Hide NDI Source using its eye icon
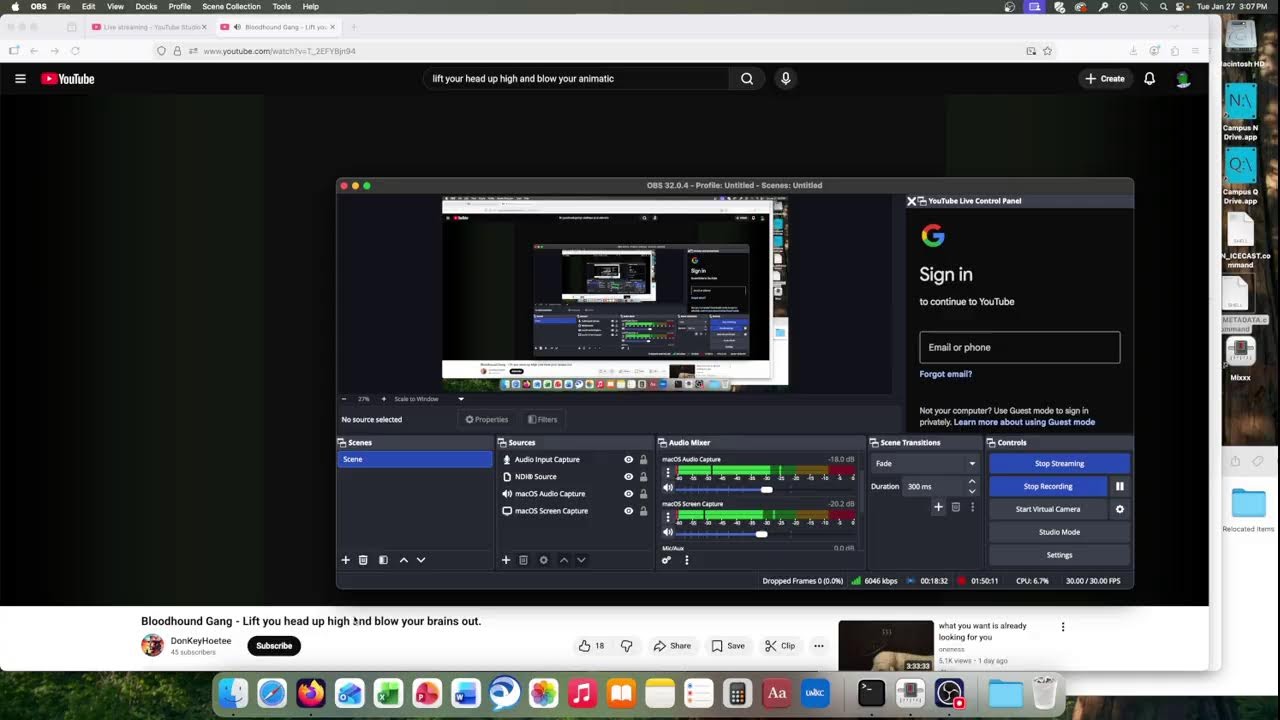 629,477
